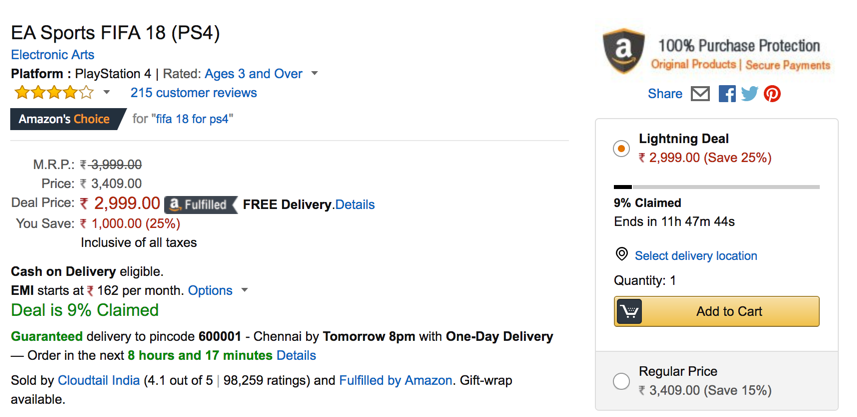The height and width of the screenshot is (417, 857).
Task: Open the star ratings breakdown arrow
Action: pyautogui.click(x=107, y=93)
